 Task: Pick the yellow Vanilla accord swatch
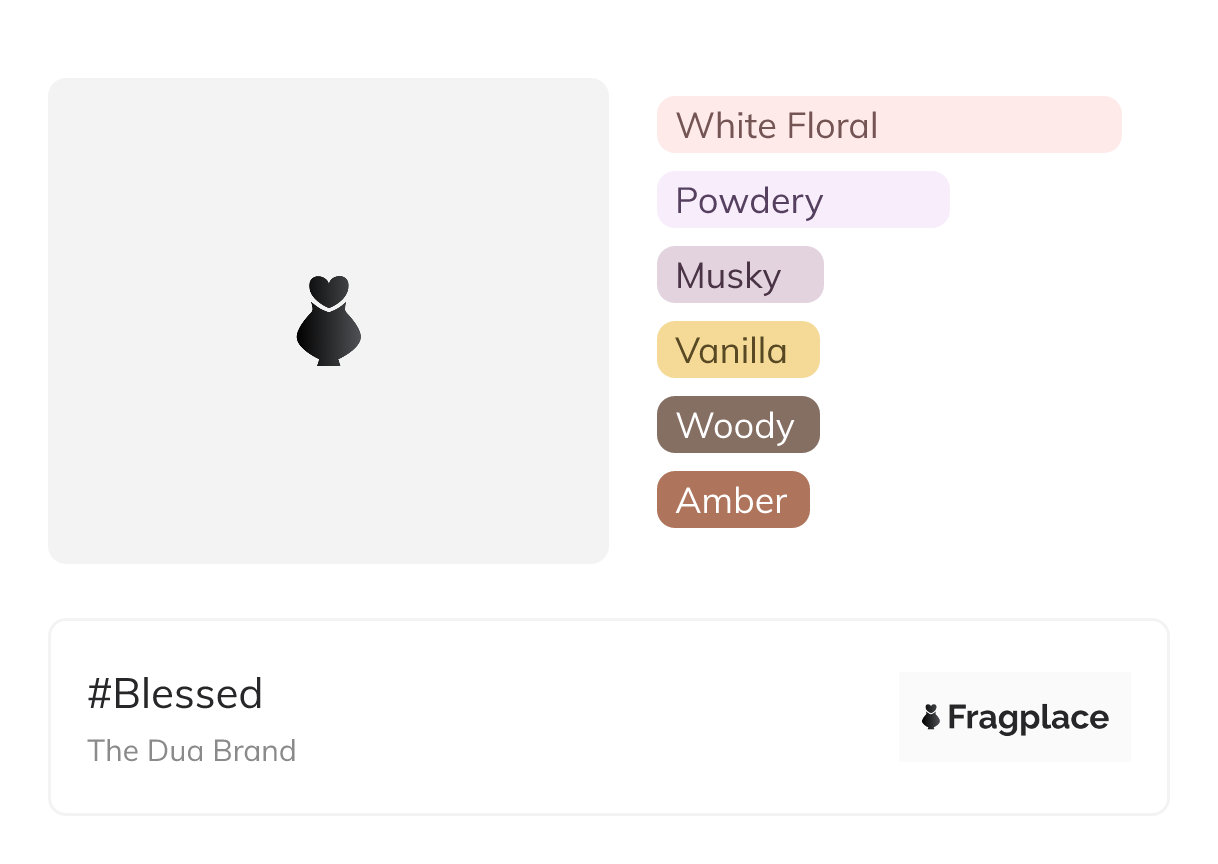pyautogui.click(x=737, y=350)
